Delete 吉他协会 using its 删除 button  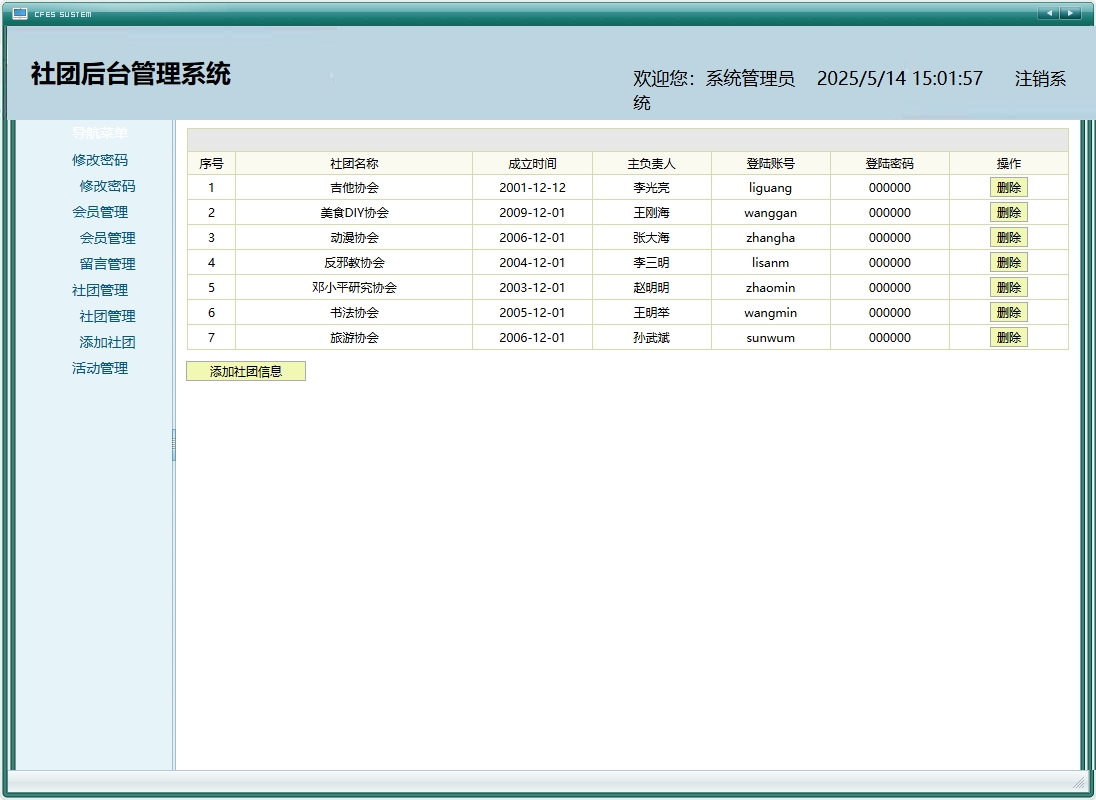pos(1008,187)
